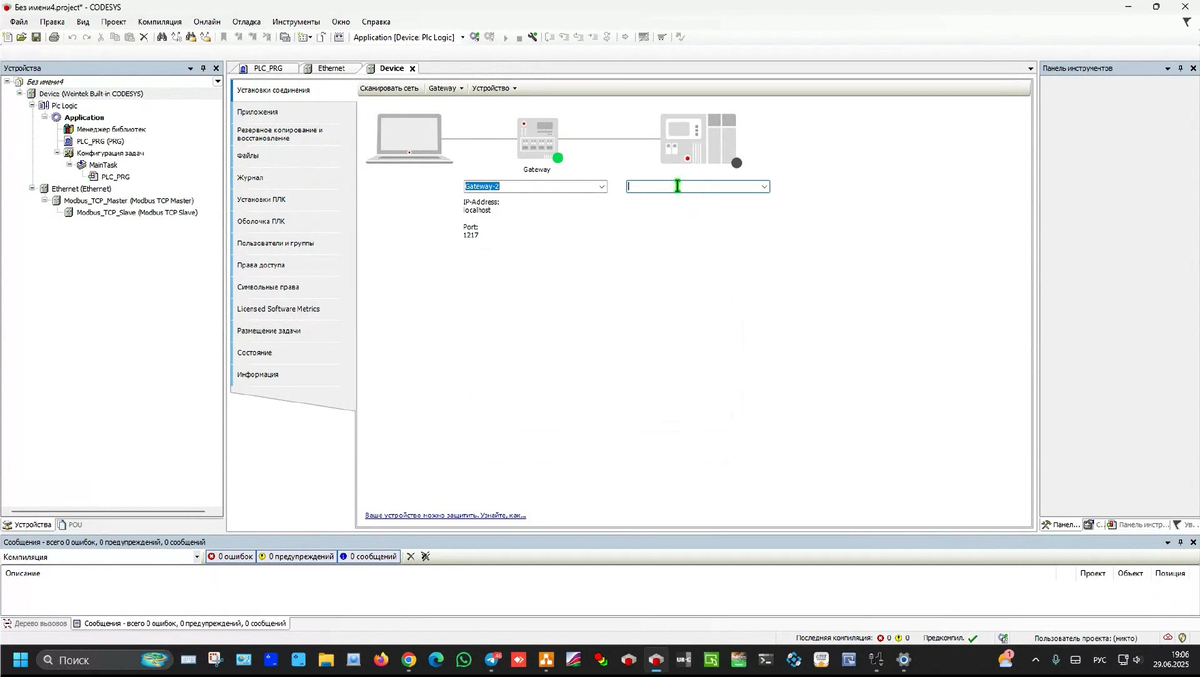Click the Delete X icon in the toolbar

pyautogui.click(x=143, y=37)
